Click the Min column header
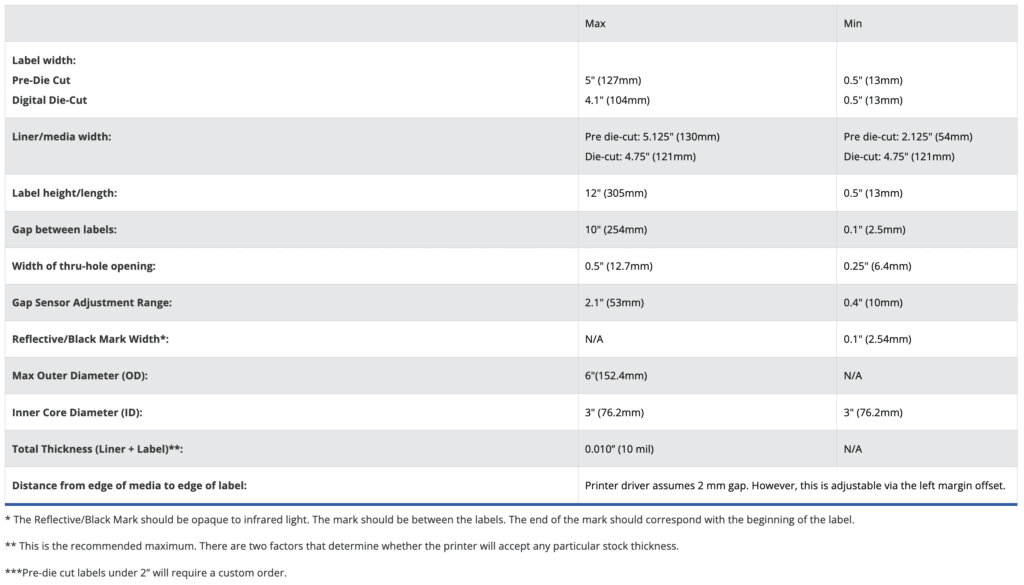Viewport: 1024px width, 585px height. (853, 23)
